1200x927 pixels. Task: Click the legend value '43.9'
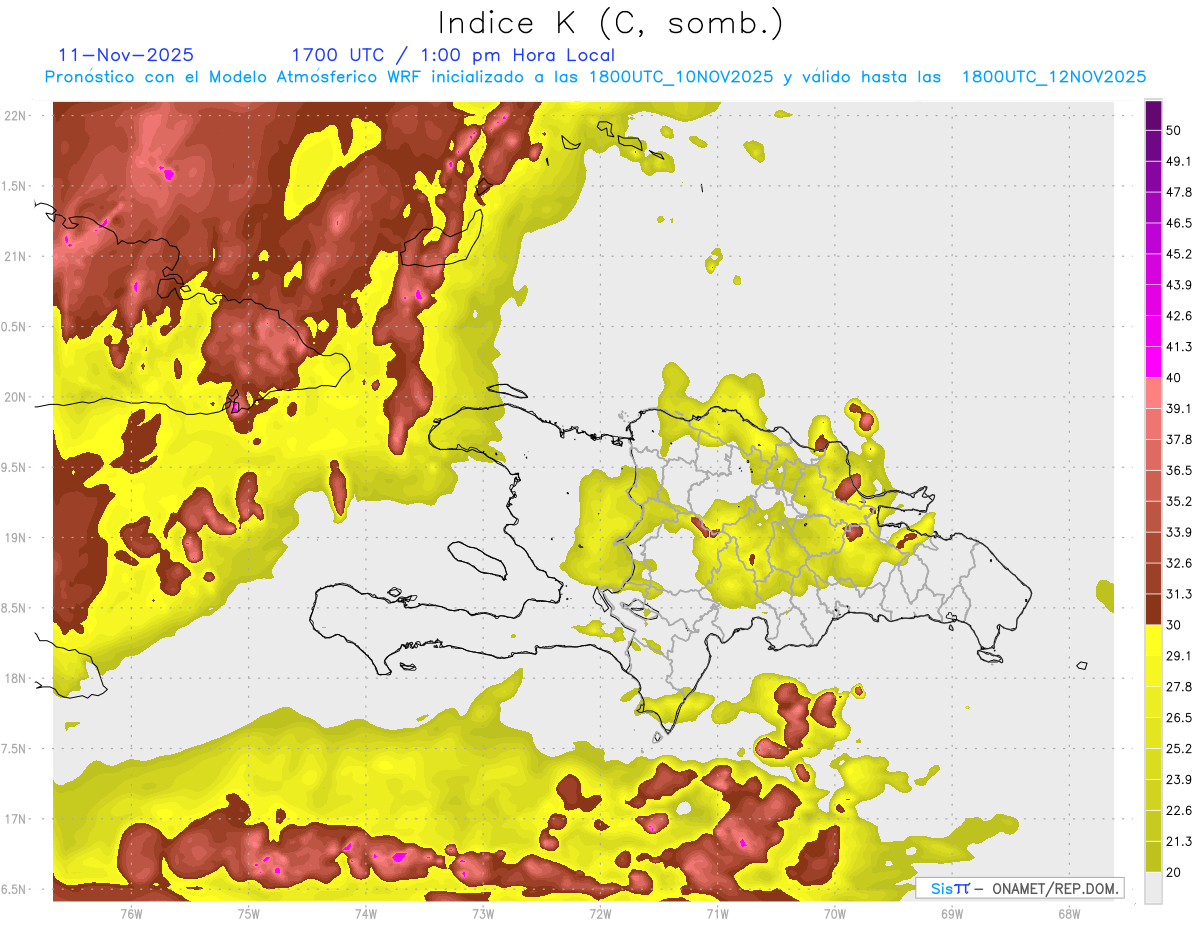[1179, 285]
